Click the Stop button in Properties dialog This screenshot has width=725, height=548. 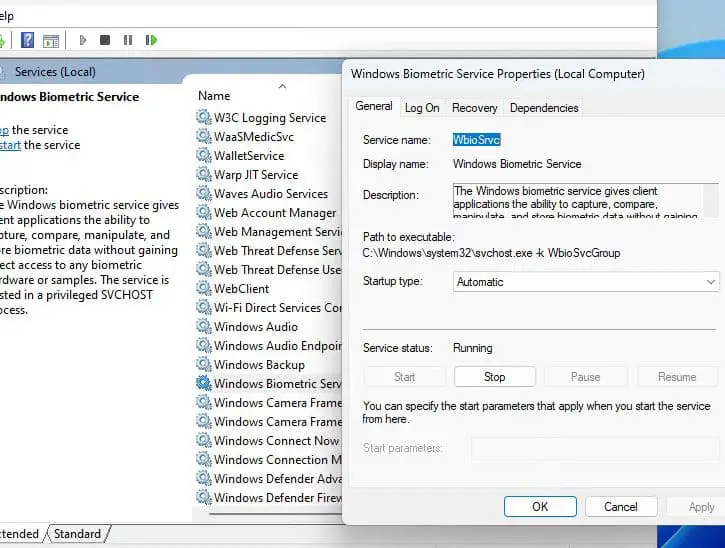click(494, 377)
